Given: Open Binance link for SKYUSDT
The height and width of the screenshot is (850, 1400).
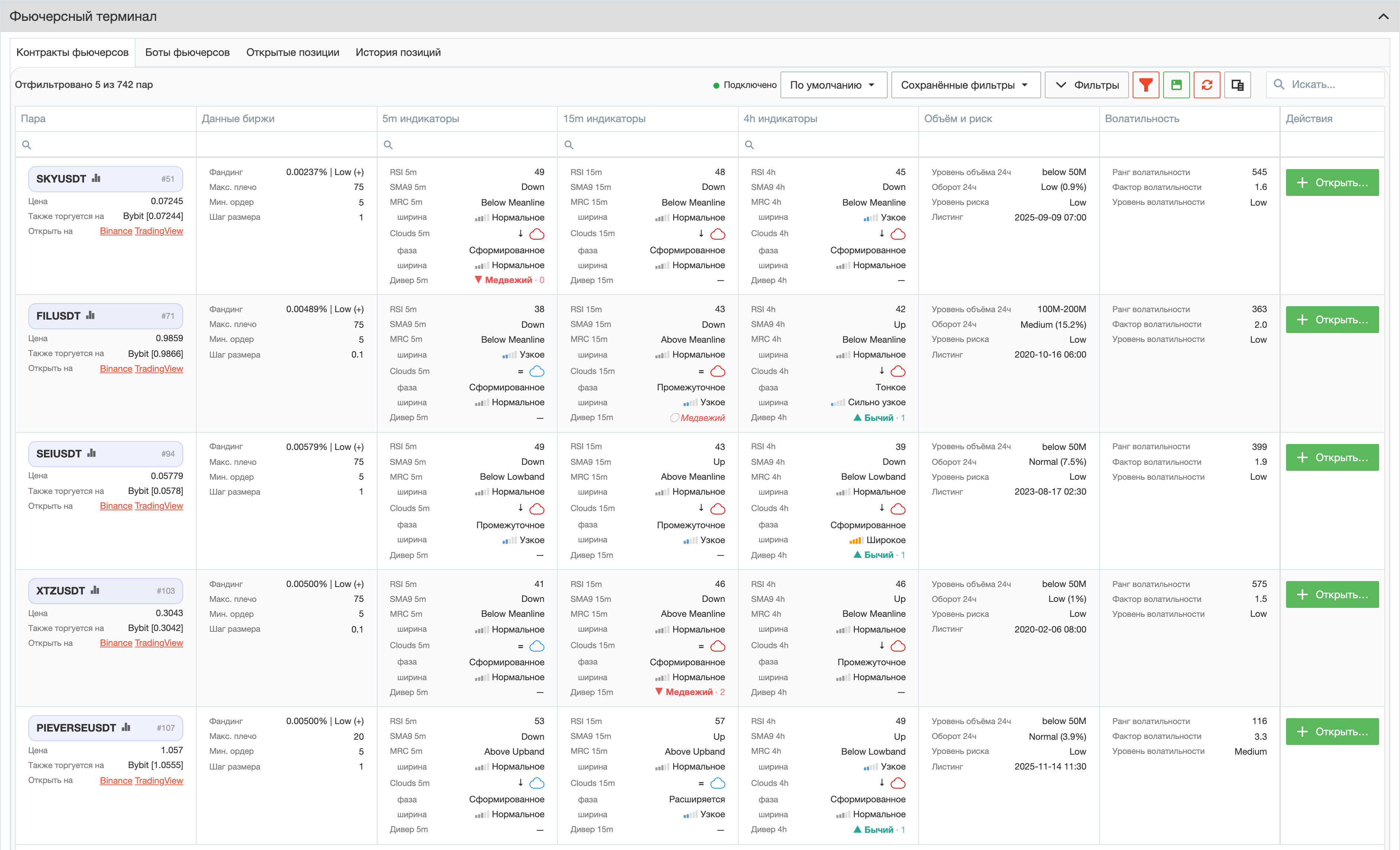Looking at the screenshot, I should tap(116, 231).
